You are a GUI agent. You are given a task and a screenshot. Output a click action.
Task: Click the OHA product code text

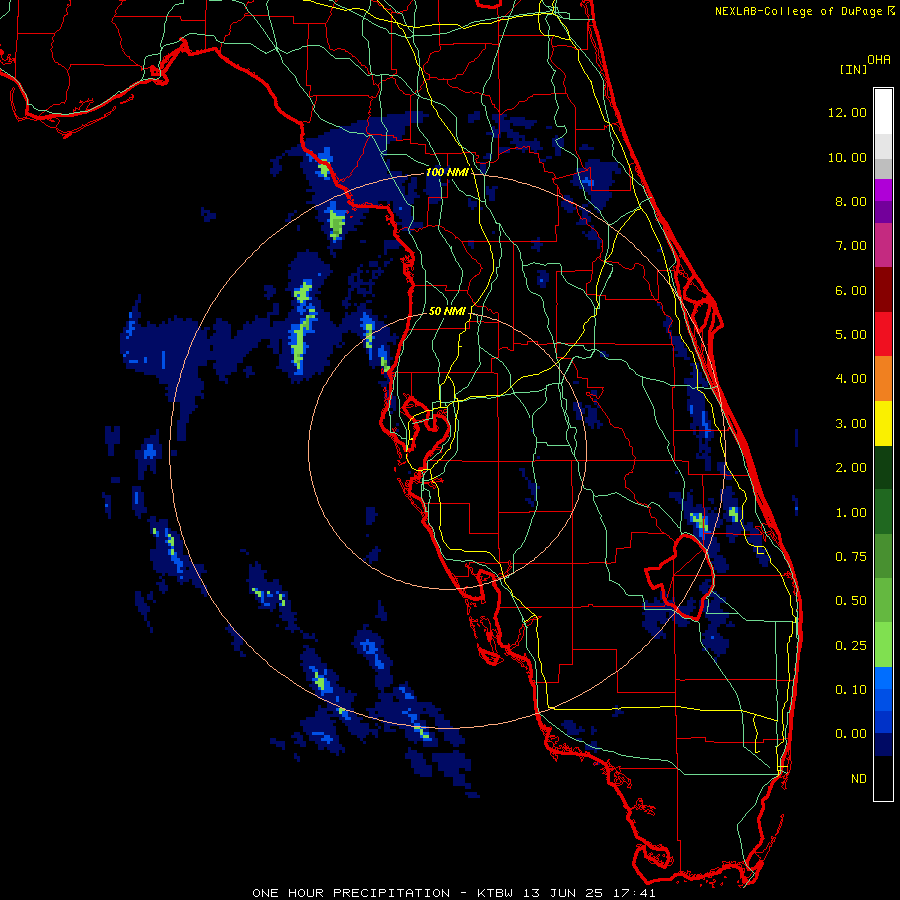[x=879, y=60]
